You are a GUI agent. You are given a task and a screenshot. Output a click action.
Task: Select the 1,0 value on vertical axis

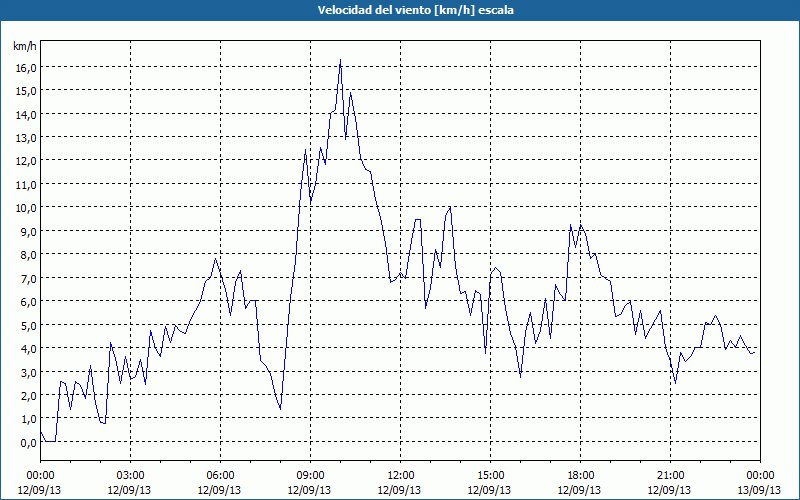tap(30, 419)
